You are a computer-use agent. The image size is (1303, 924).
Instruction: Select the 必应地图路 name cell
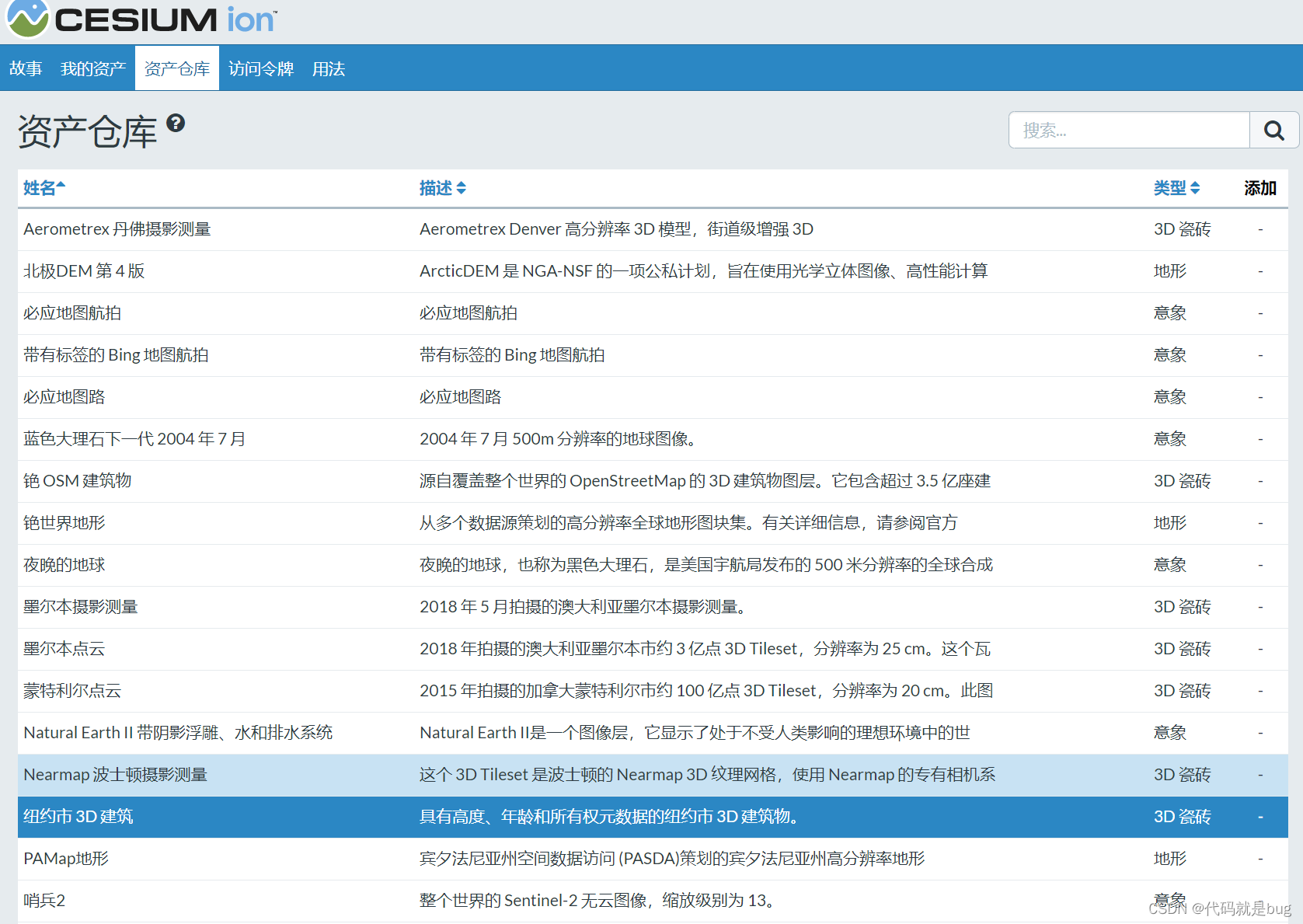(64, 397)
